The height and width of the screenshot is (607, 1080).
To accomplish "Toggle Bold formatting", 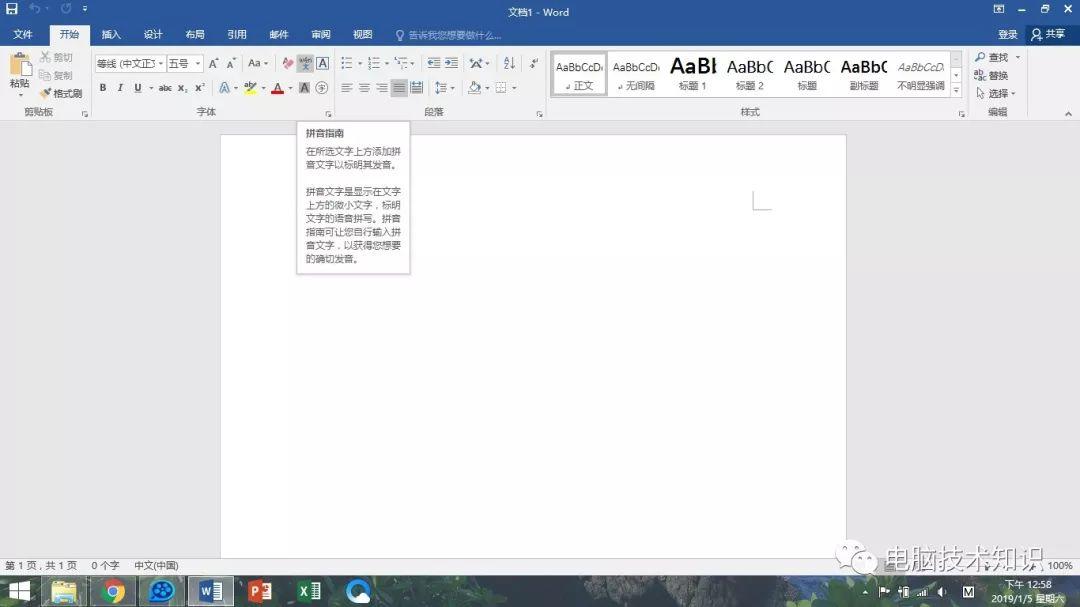I will coord(103,88).
